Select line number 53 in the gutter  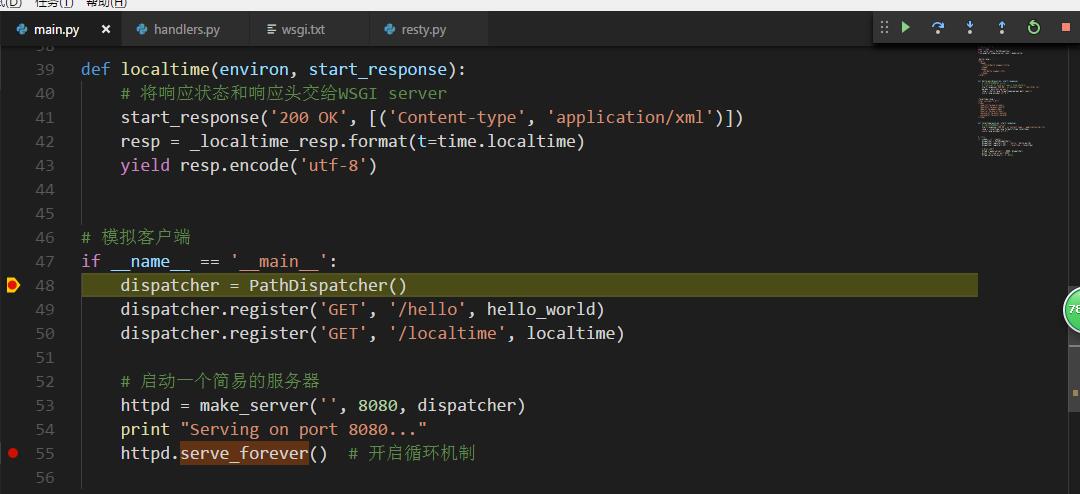coord(45,405)
